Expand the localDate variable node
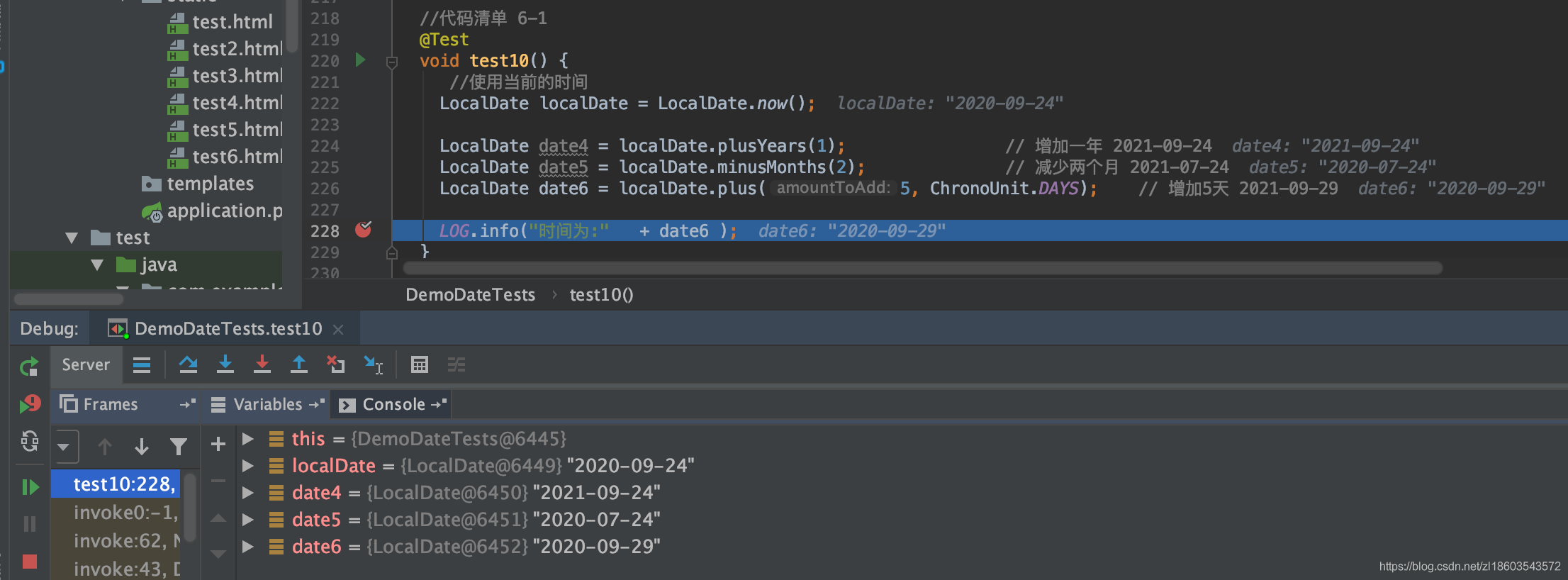 coord(248,466)
